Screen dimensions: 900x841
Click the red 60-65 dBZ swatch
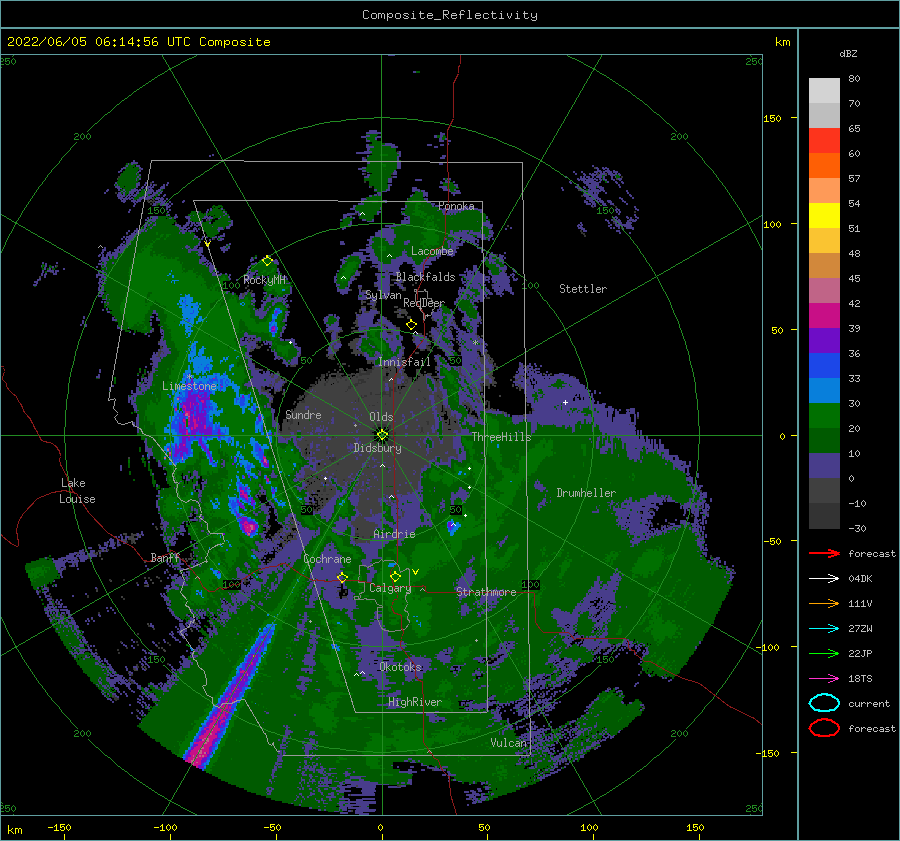(x=824, y=141)
